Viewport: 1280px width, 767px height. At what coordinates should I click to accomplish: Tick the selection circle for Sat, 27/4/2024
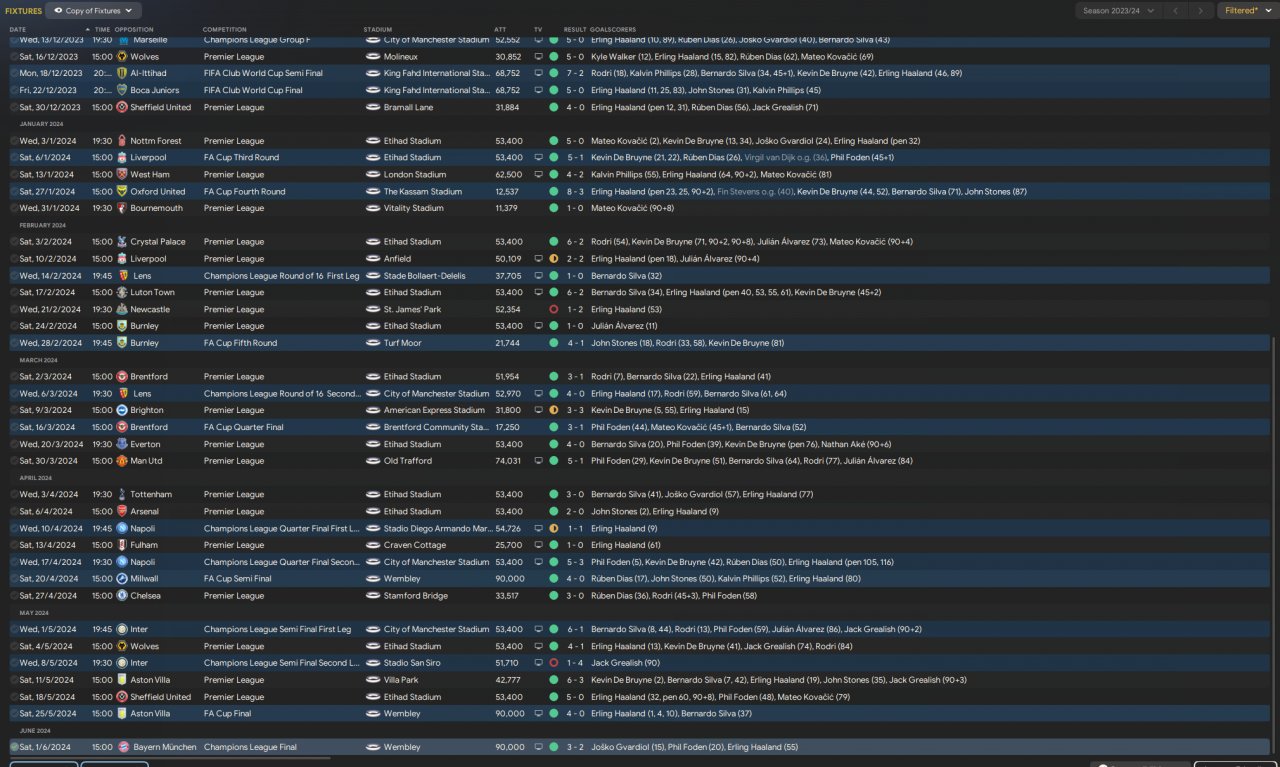pyautogui.click(x=14, y=595)
